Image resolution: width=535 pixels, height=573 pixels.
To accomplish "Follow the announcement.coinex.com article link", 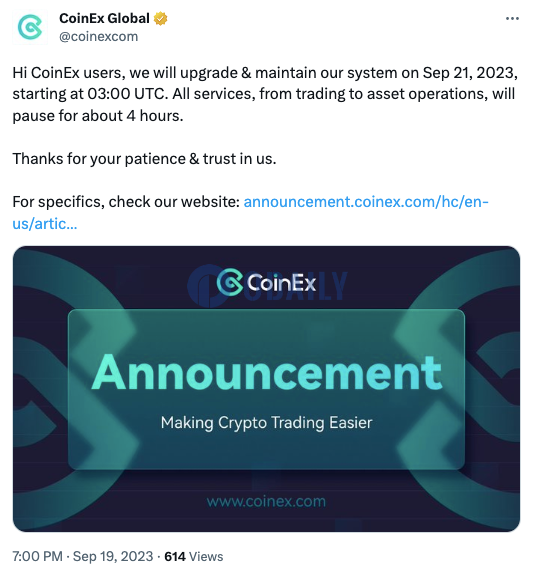I will tap(366, 202).
